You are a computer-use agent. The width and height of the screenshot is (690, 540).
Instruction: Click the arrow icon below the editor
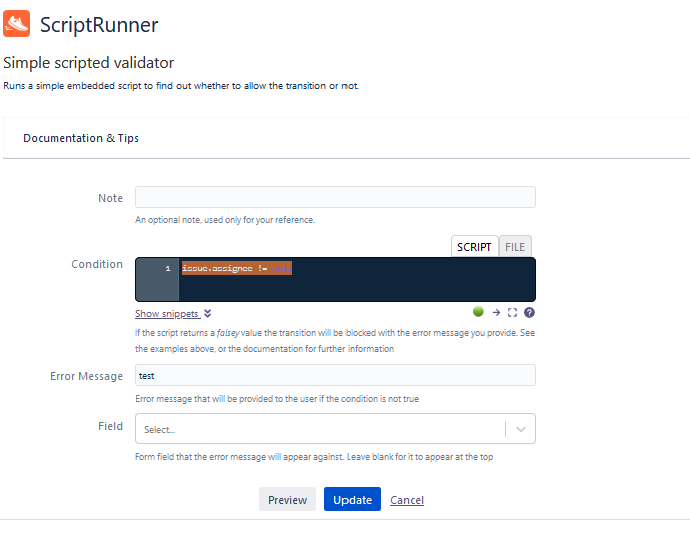496,312
